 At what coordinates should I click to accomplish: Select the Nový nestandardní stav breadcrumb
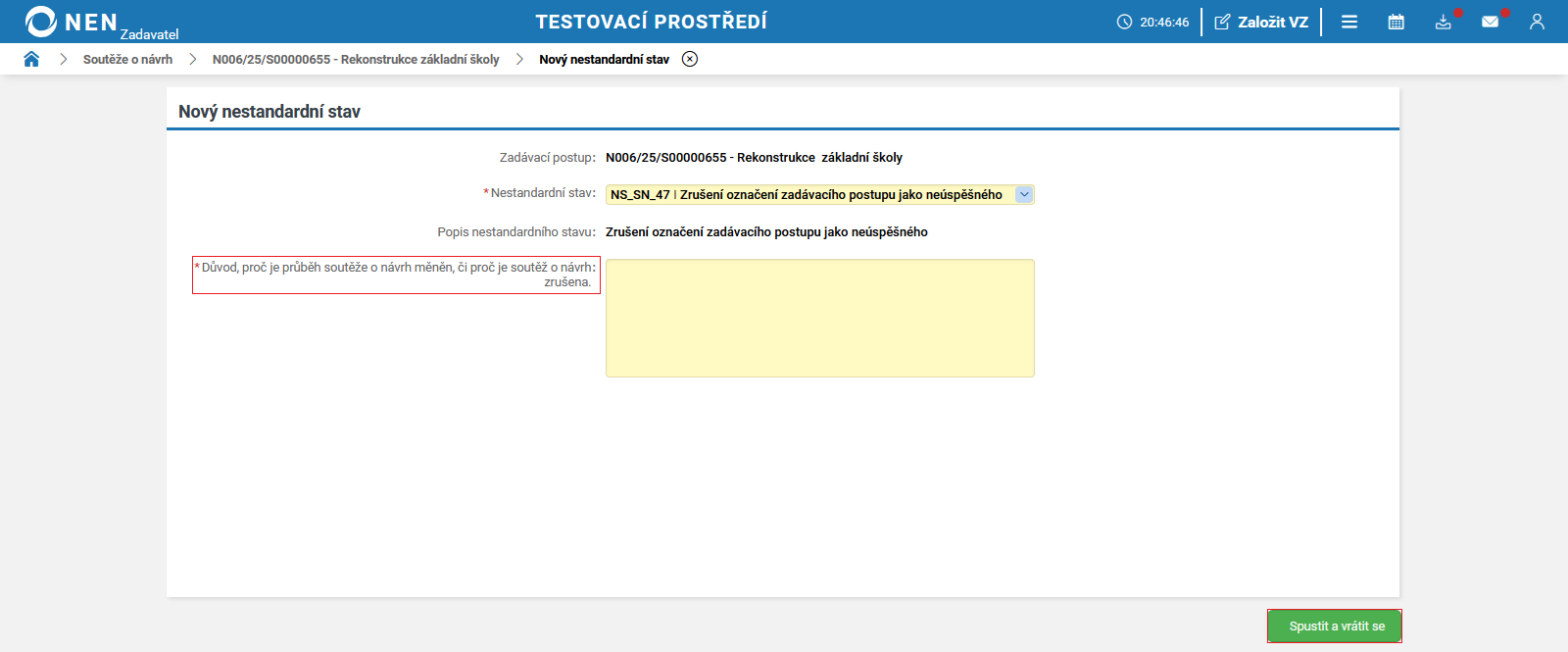point(604,59)
